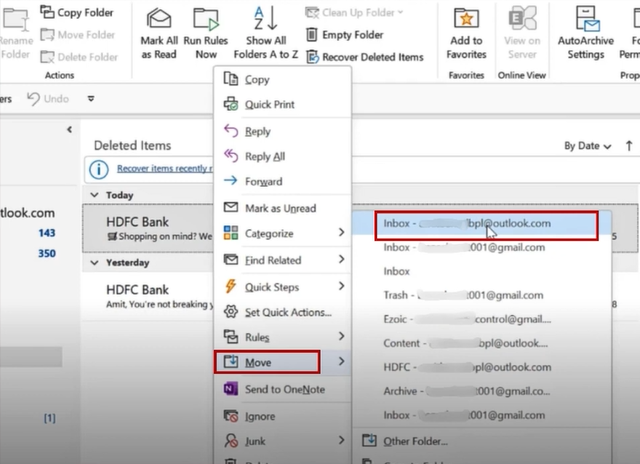Expand Find Related submenu arrow
Viewport: 640px width, 464px height.
pyautogui.click(x=341, y=259)
